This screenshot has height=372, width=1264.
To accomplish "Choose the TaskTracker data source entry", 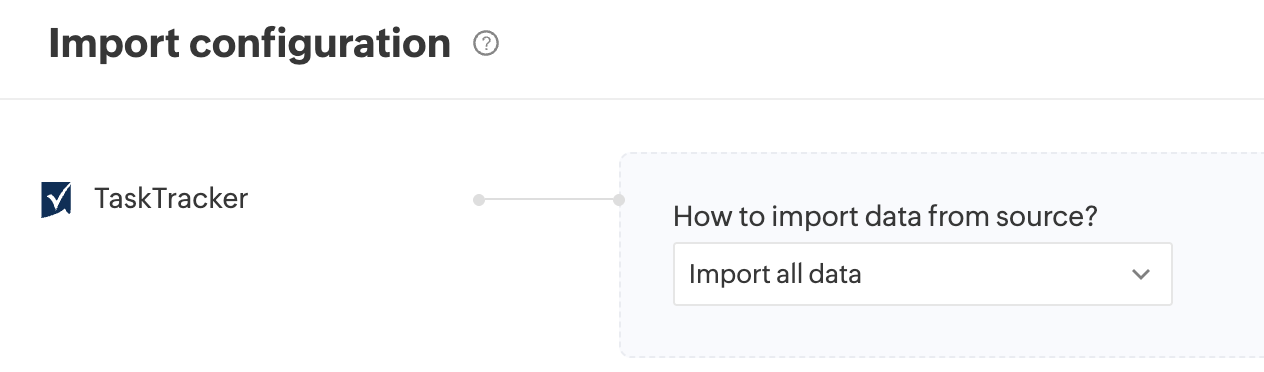I will (x=145, y=199).
